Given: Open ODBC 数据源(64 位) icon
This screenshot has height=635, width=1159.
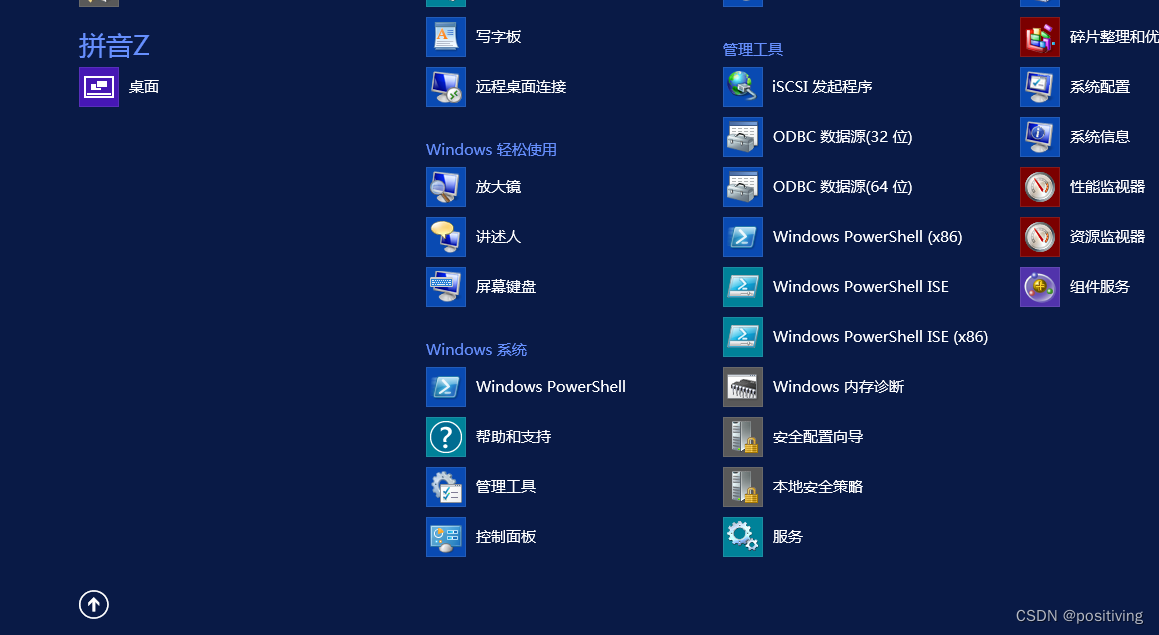Looking at the screenshot, I should [x=743, y=186].
